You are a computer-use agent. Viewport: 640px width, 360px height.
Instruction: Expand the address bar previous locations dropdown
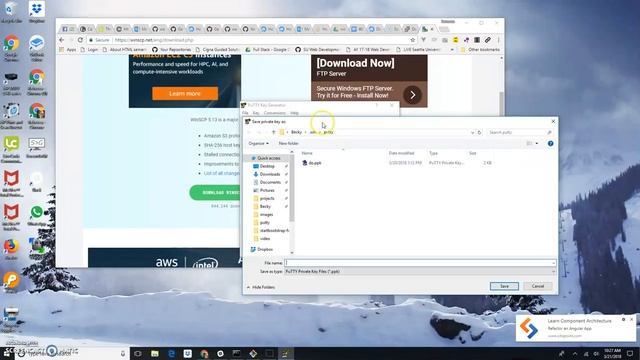(x=472, y=132)
